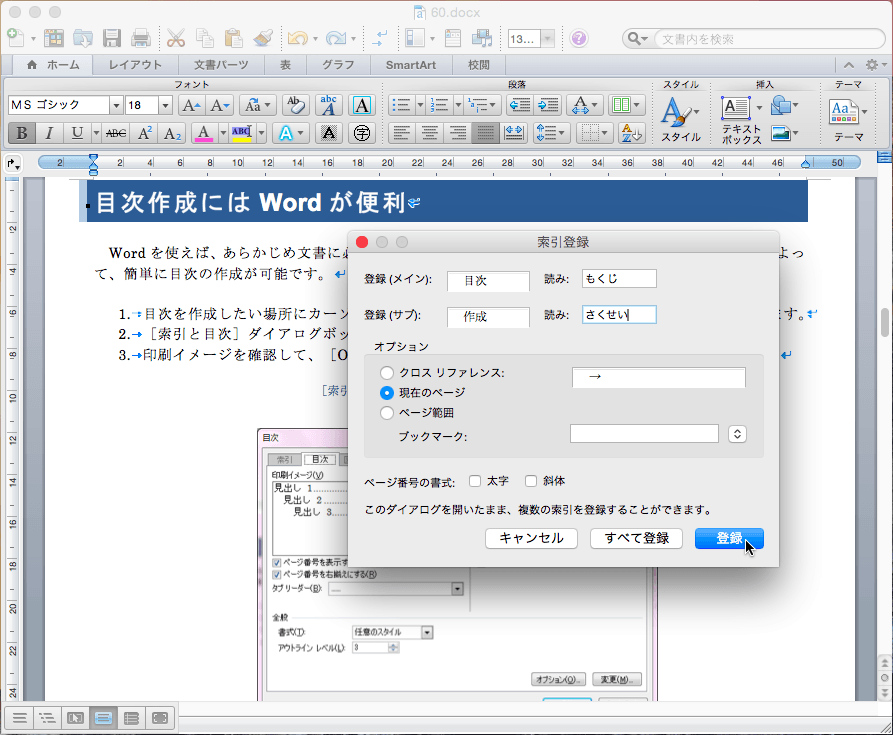Switch to draft view at bottom bar
Image resolution: width=893 pixels, height=735 pixels.
point(19,718)
